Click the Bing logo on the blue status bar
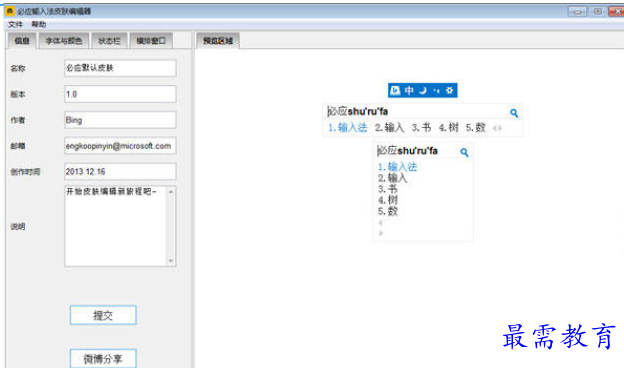Image resolution: width=624 pixels, height=368 pixels. pos(395,90)
